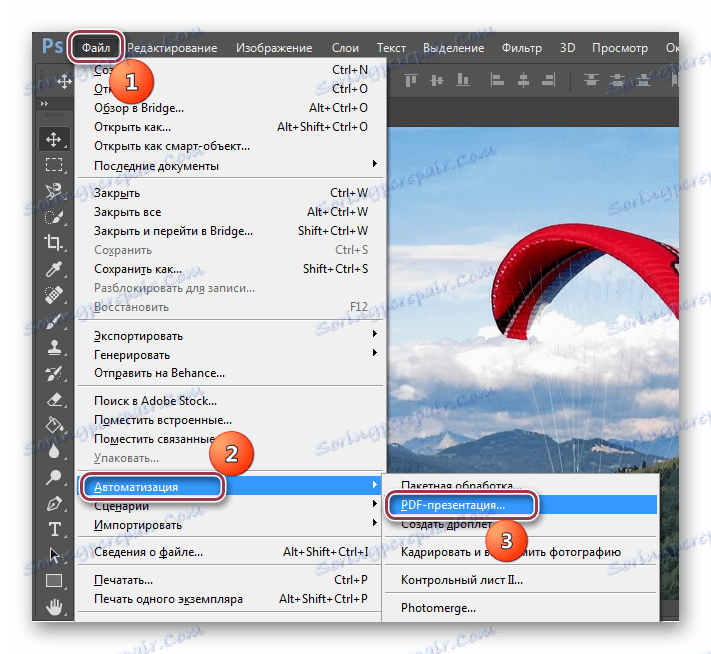The width and height of the screenshot is (711, 654).
Task: Open the Изображение menu
Action: pos(274,48)
